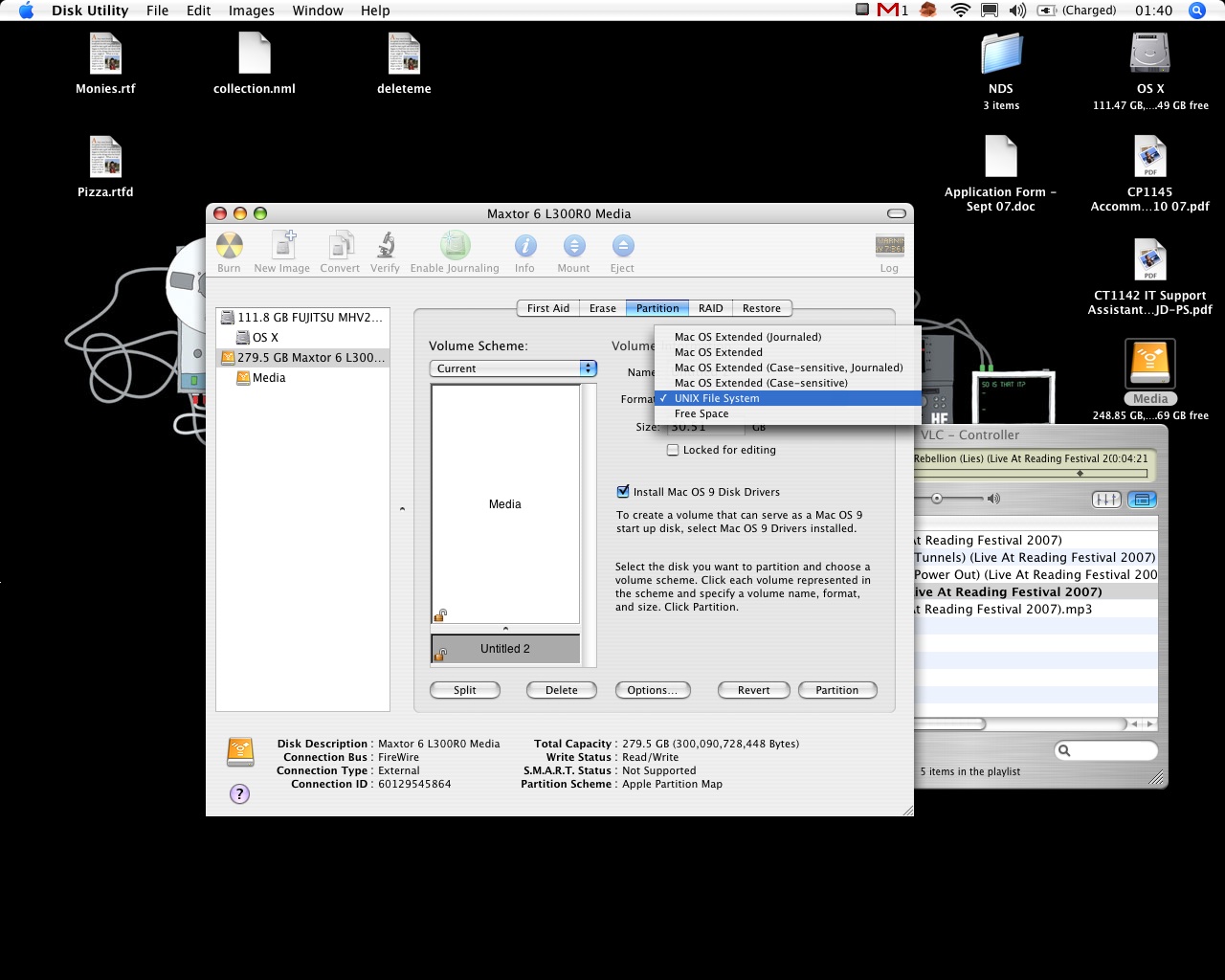Choose Mac OS Extended (Case-sensitive, Journaled)
The height and width of the screenshot is (980, 1225).
tap(788, 367)
